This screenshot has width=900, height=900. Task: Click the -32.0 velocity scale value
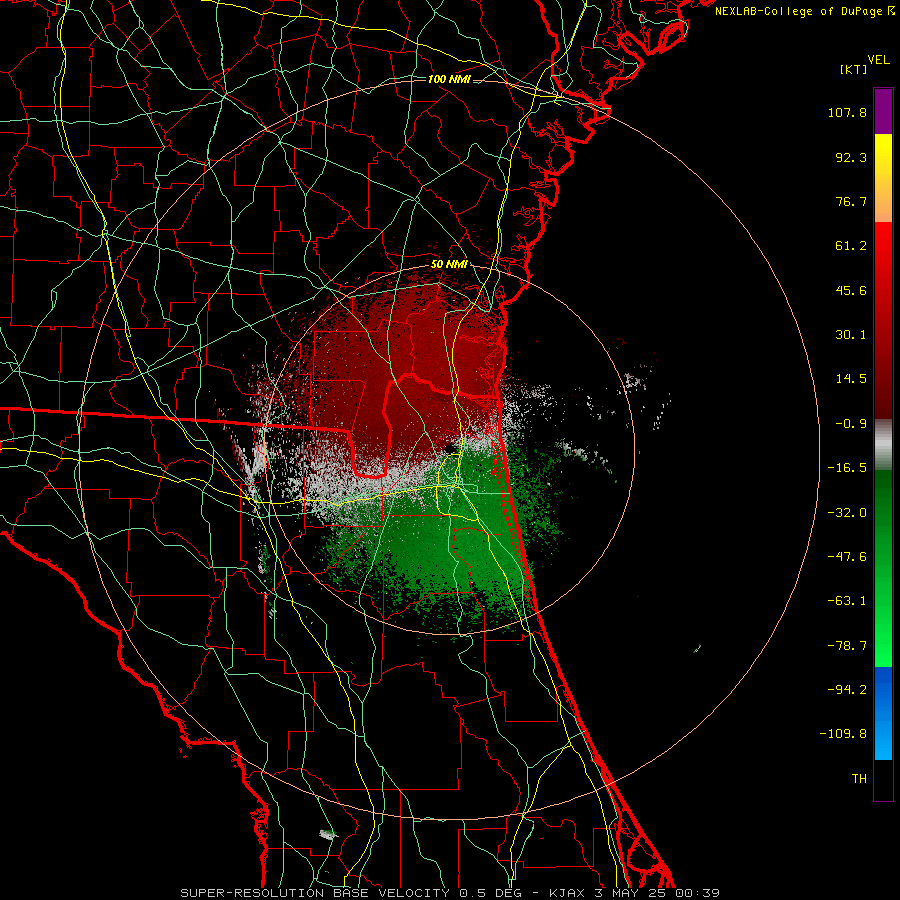point(847,513)
